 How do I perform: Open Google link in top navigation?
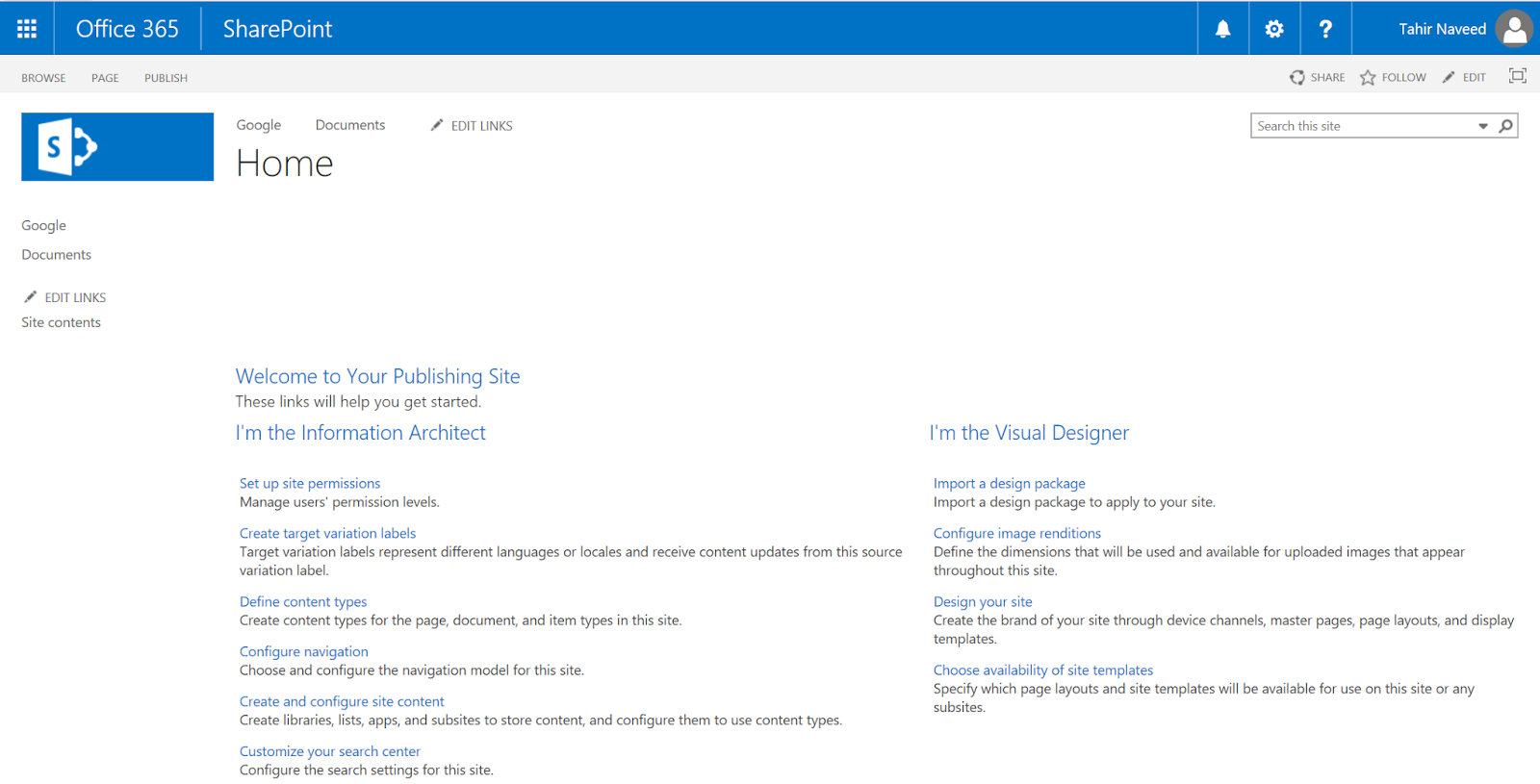coord(259,125)
